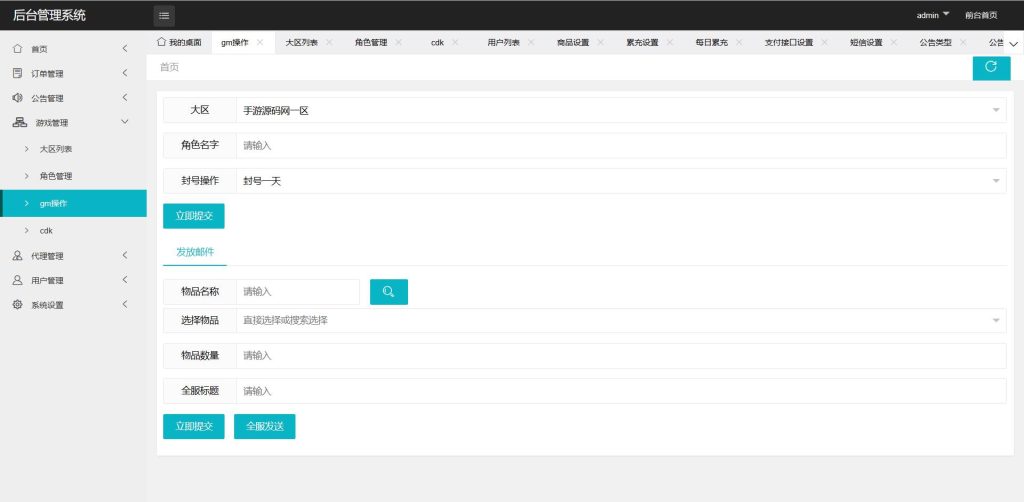Viewport: 1024px width, 502px height.
Task: Click the home icon next to 首页
Action: click(18, 49)
